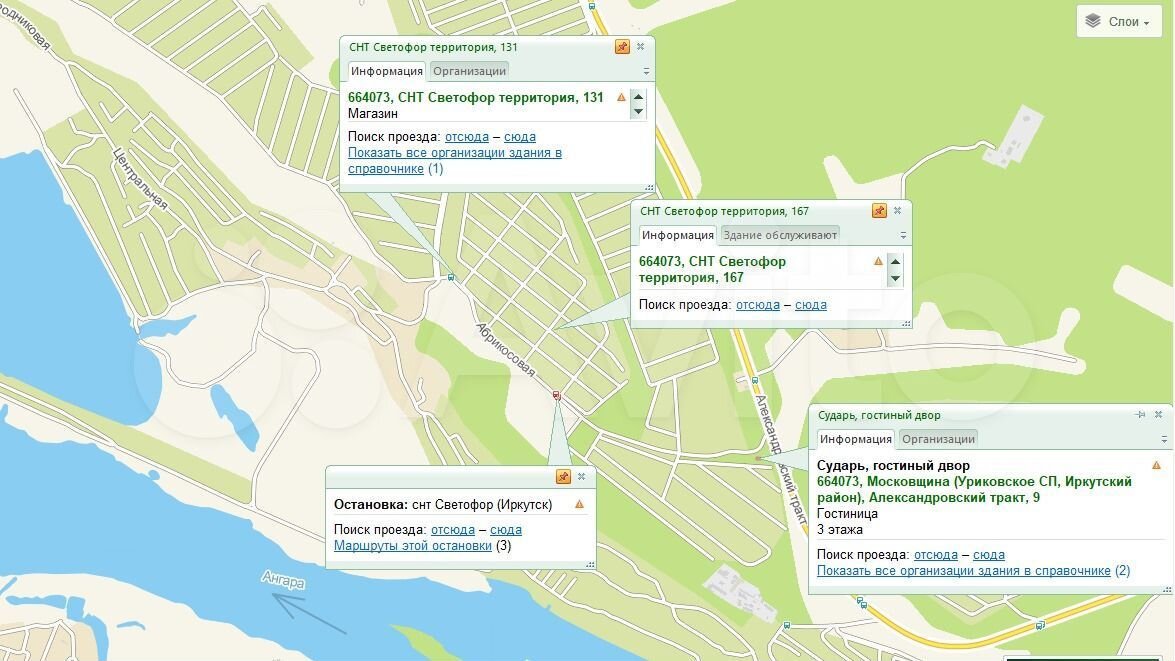Screen dimensions: 1175x661
Task: Expand tab overflow menu in territory 167 popup
Action: click(903, 237)
